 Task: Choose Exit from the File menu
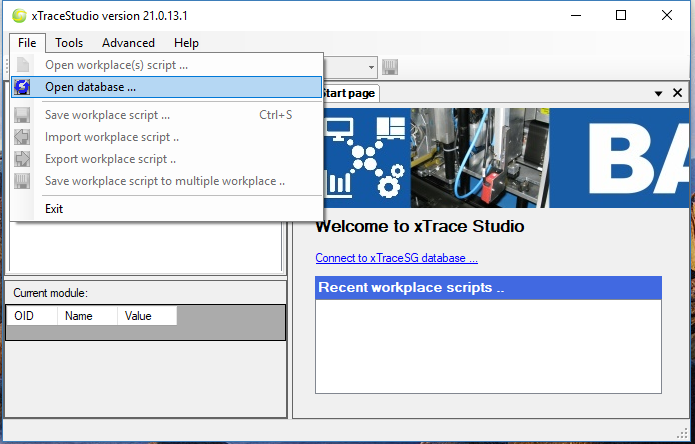(x=54, y=209)
